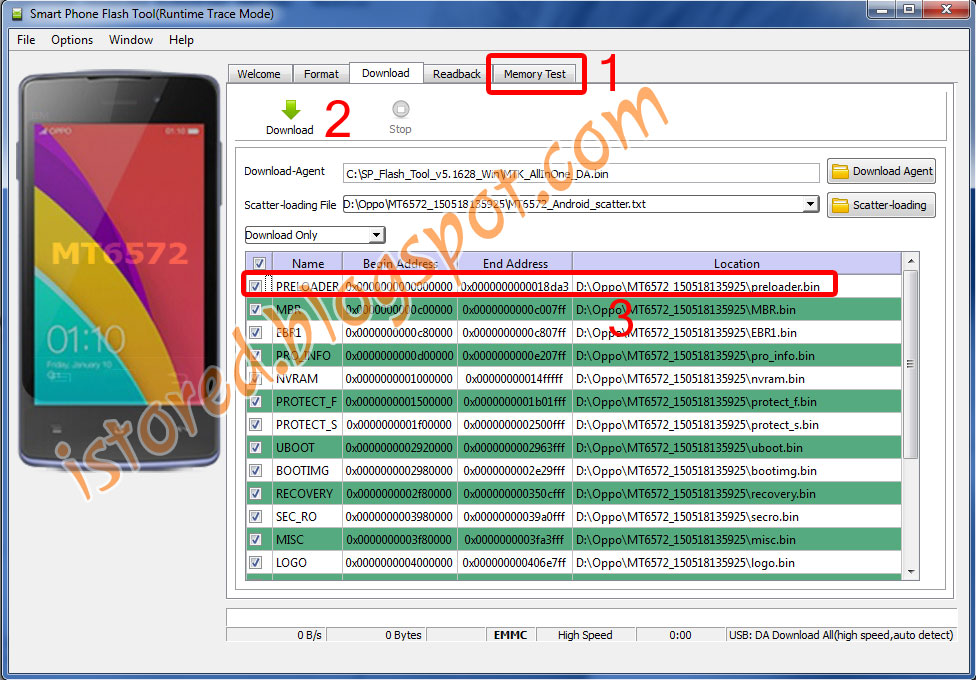This screenshot has width=976, height=680.
Task: Select the EBR1.bin location cell
Action: pyautogui.click(x=737, y=333)
